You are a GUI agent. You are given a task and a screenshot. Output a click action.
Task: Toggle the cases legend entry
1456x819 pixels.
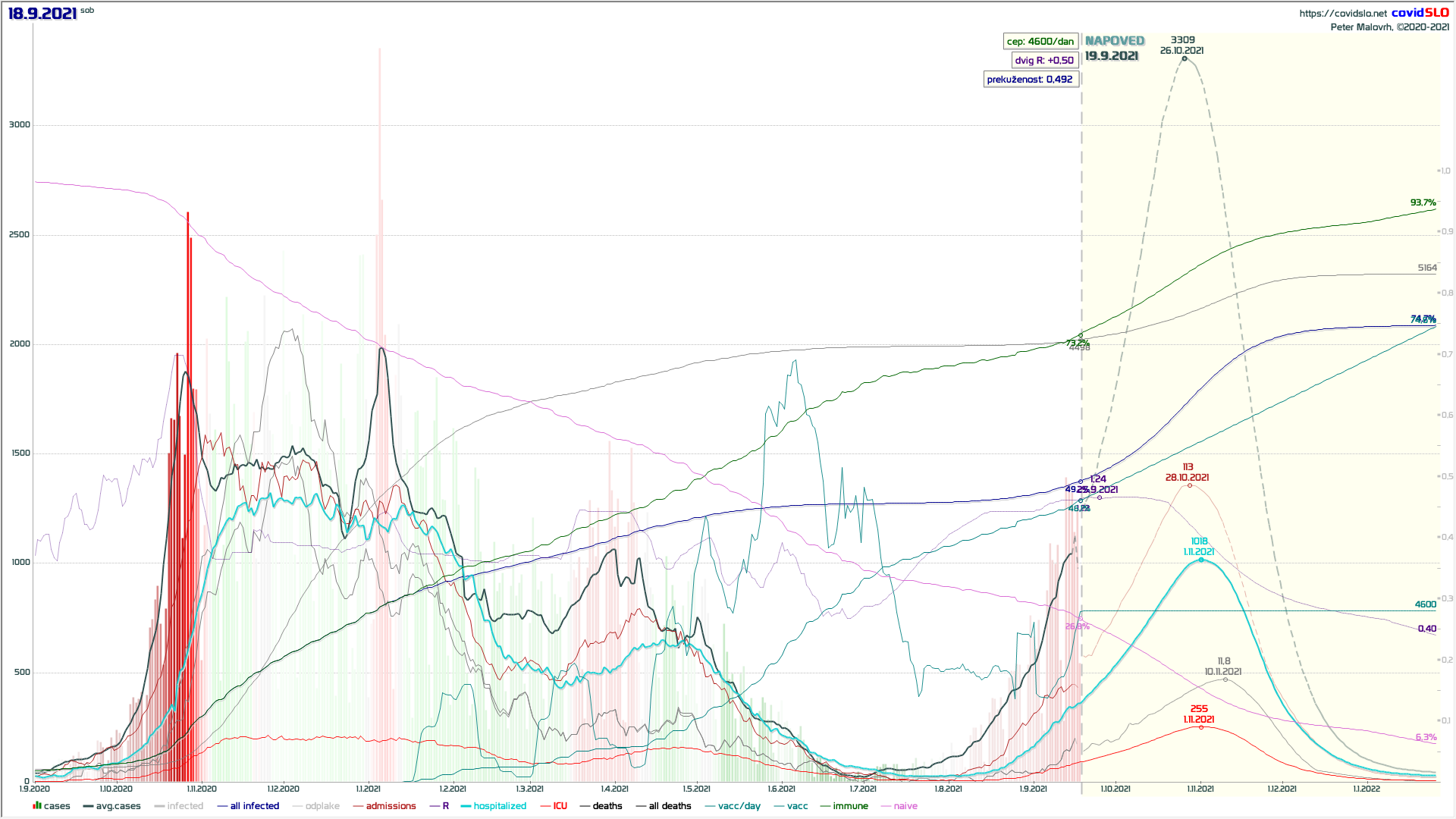click(x=56, y=806)
